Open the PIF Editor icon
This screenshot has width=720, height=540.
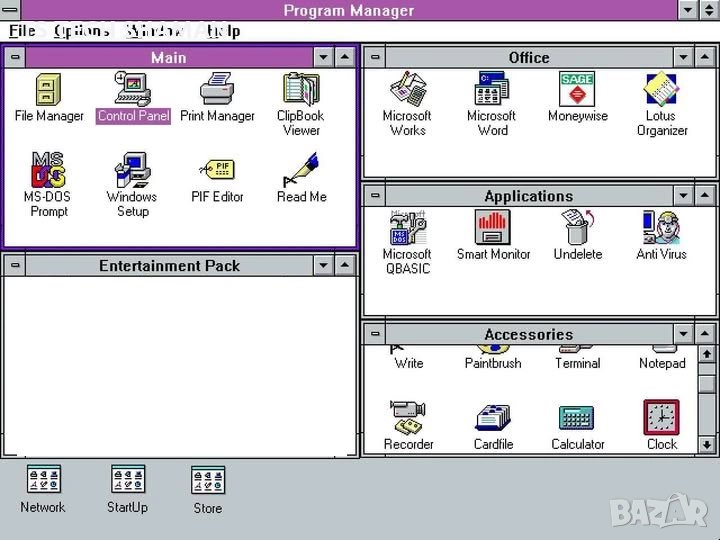coord(217,170)
